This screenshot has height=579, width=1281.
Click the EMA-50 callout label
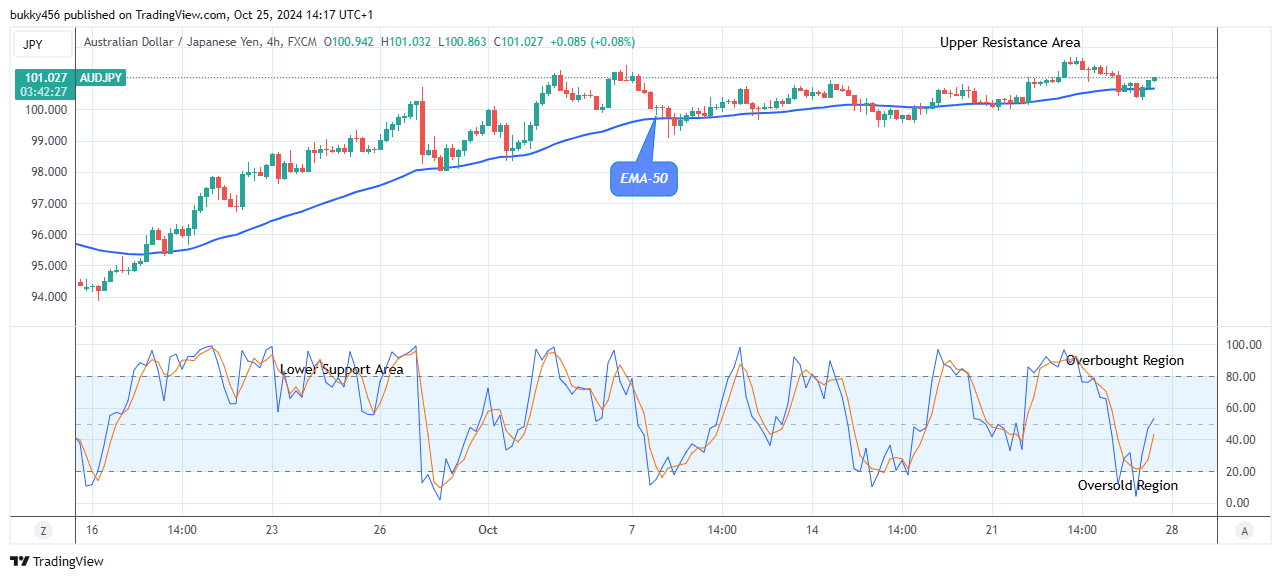643,179
